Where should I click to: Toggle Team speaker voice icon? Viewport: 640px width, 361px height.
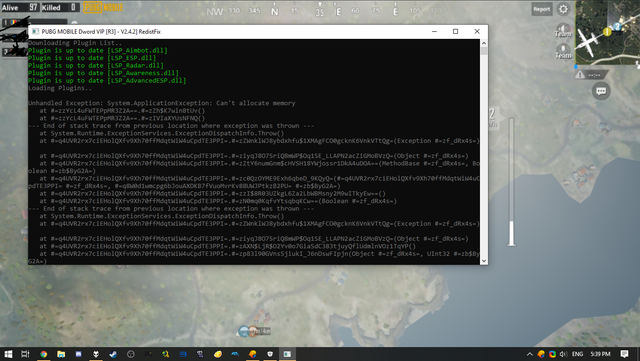[563, 31]
